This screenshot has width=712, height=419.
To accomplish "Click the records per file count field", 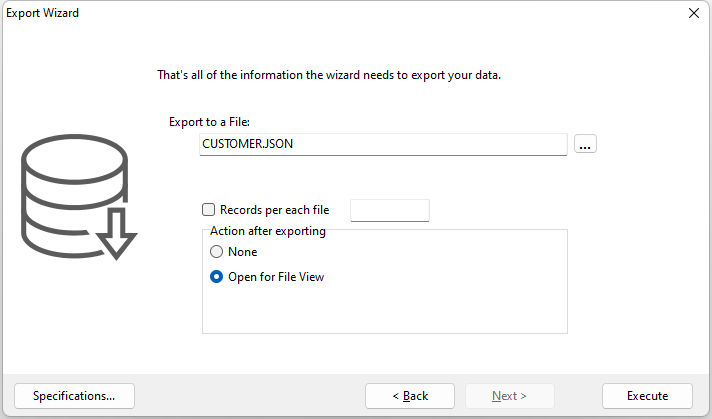I will click(x=390, y=210).
